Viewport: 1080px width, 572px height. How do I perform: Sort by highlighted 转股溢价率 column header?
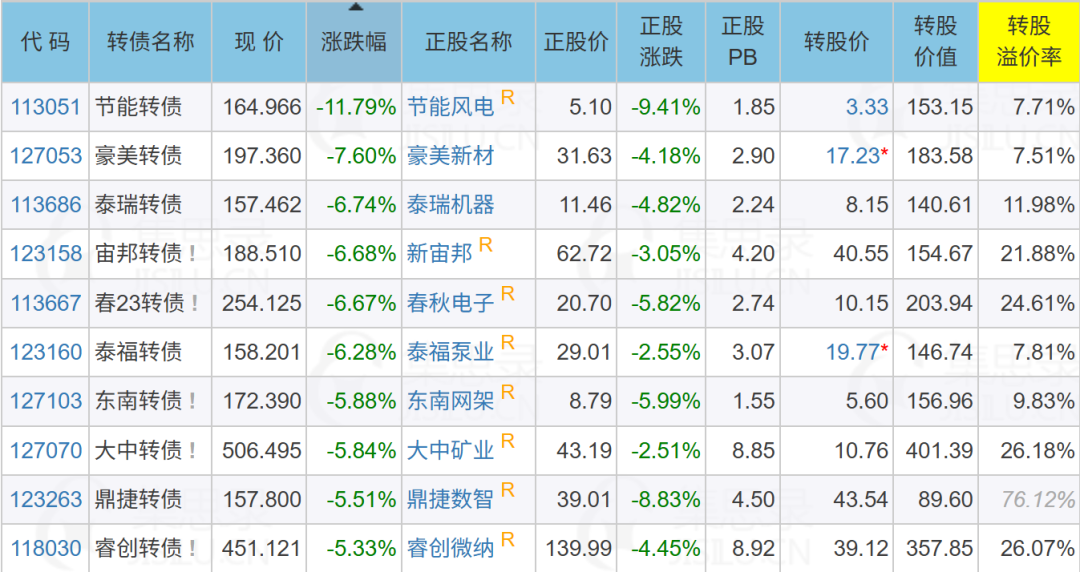(1028, 42)
